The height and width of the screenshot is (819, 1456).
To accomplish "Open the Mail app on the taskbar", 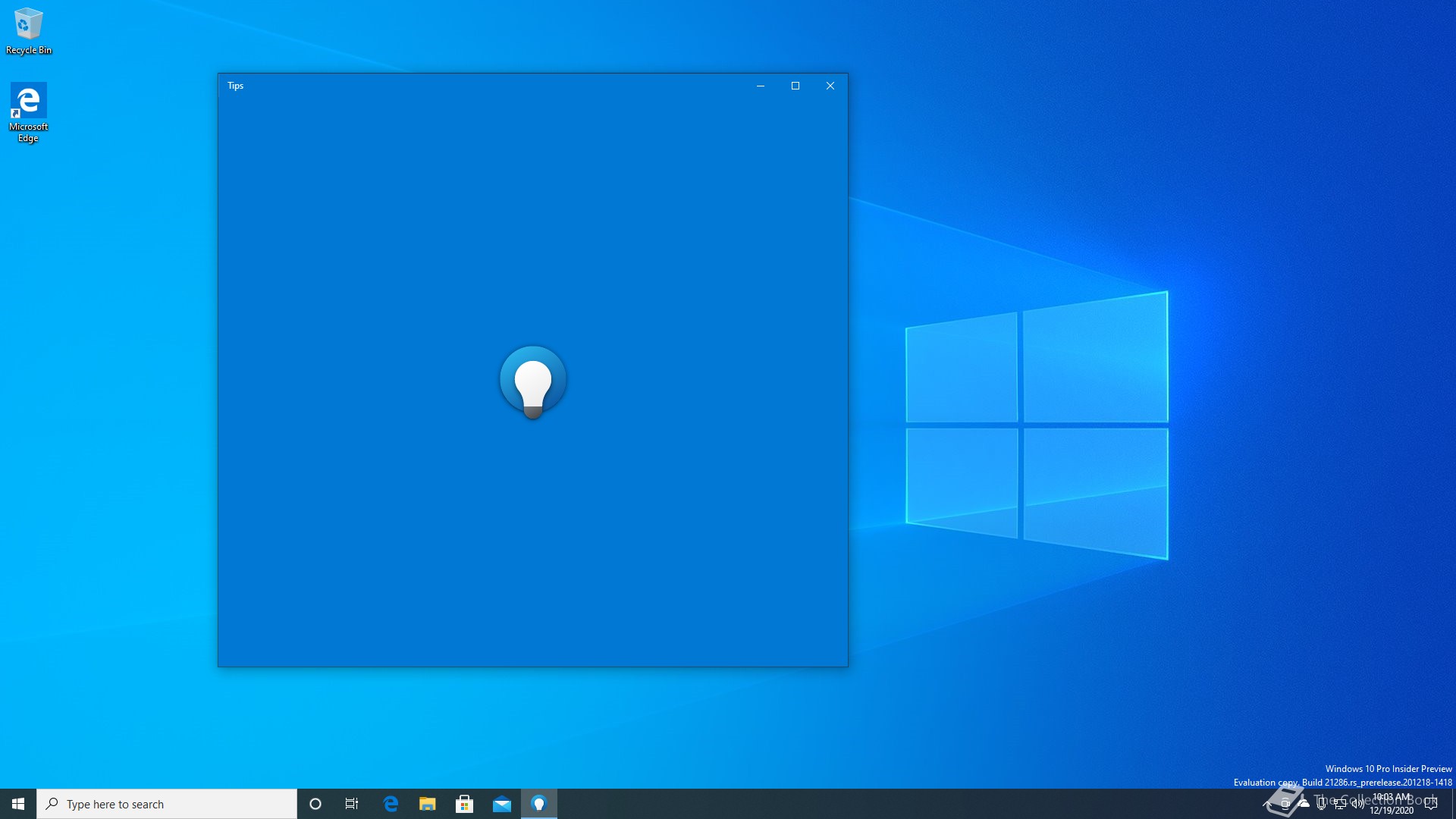I will [x=501, y=804].
